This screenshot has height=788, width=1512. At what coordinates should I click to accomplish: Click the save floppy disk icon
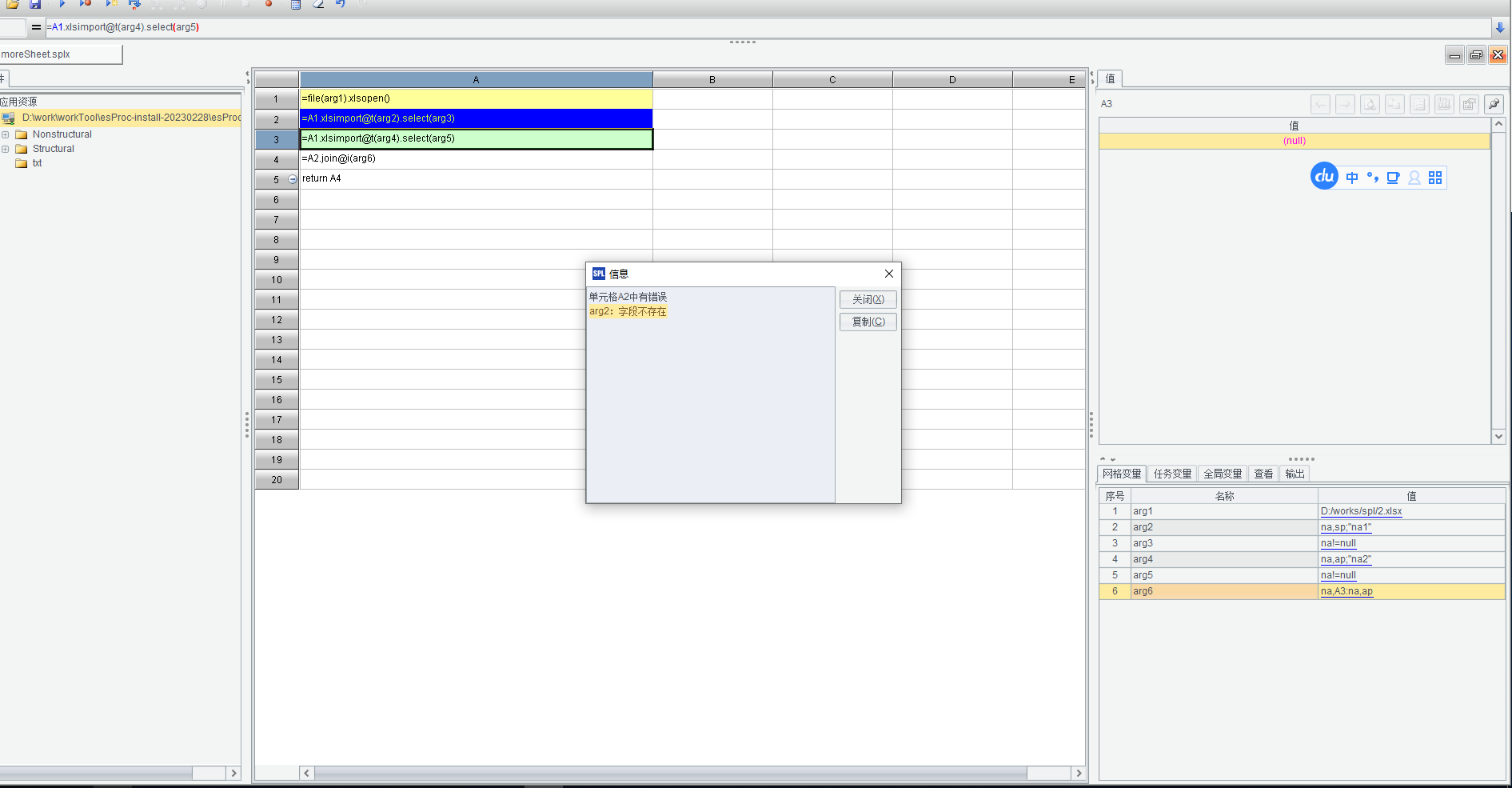tap(35, 4)
